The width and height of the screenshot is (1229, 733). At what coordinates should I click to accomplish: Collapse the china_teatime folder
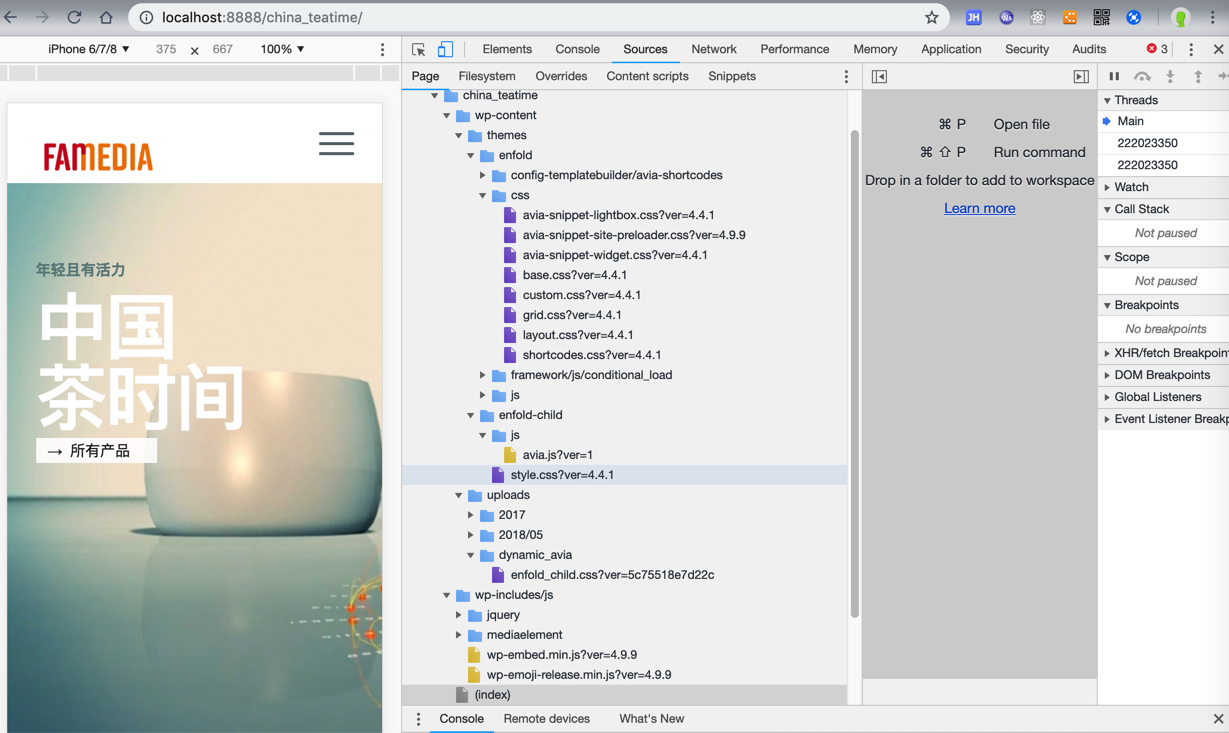click(x=435, y=95)
